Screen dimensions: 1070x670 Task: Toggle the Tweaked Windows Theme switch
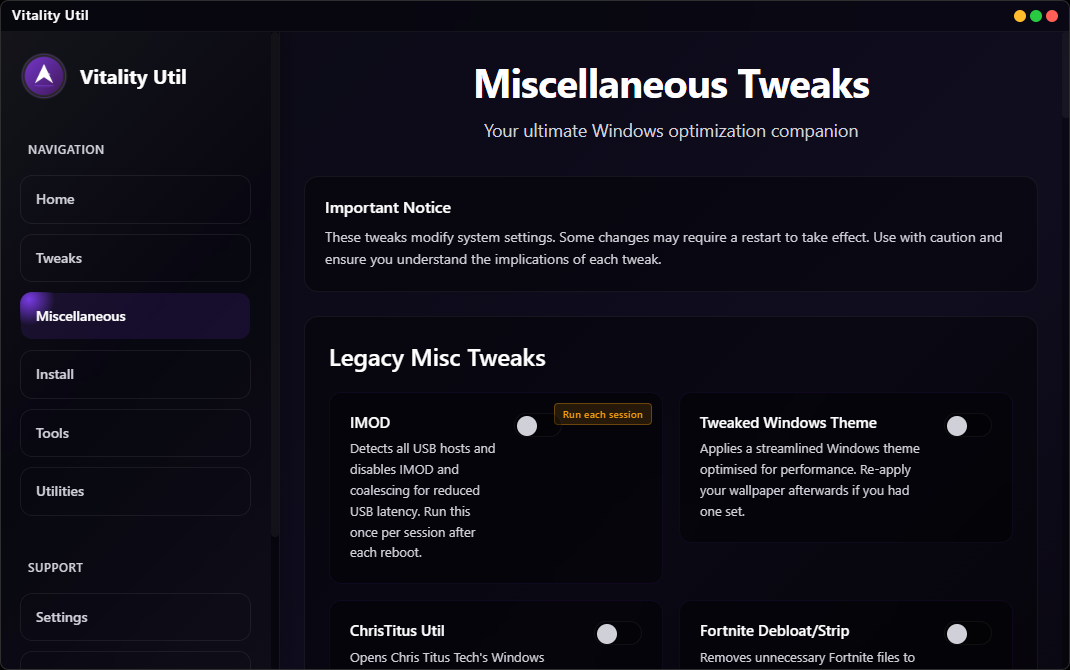point(967,425)
